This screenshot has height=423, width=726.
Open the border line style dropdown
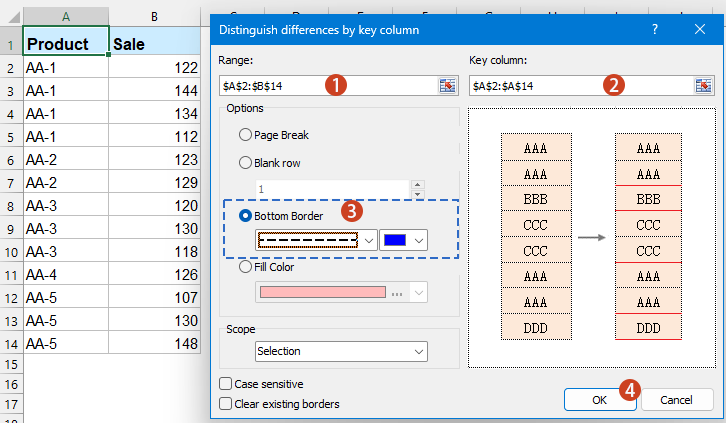(x=368, y=240)
